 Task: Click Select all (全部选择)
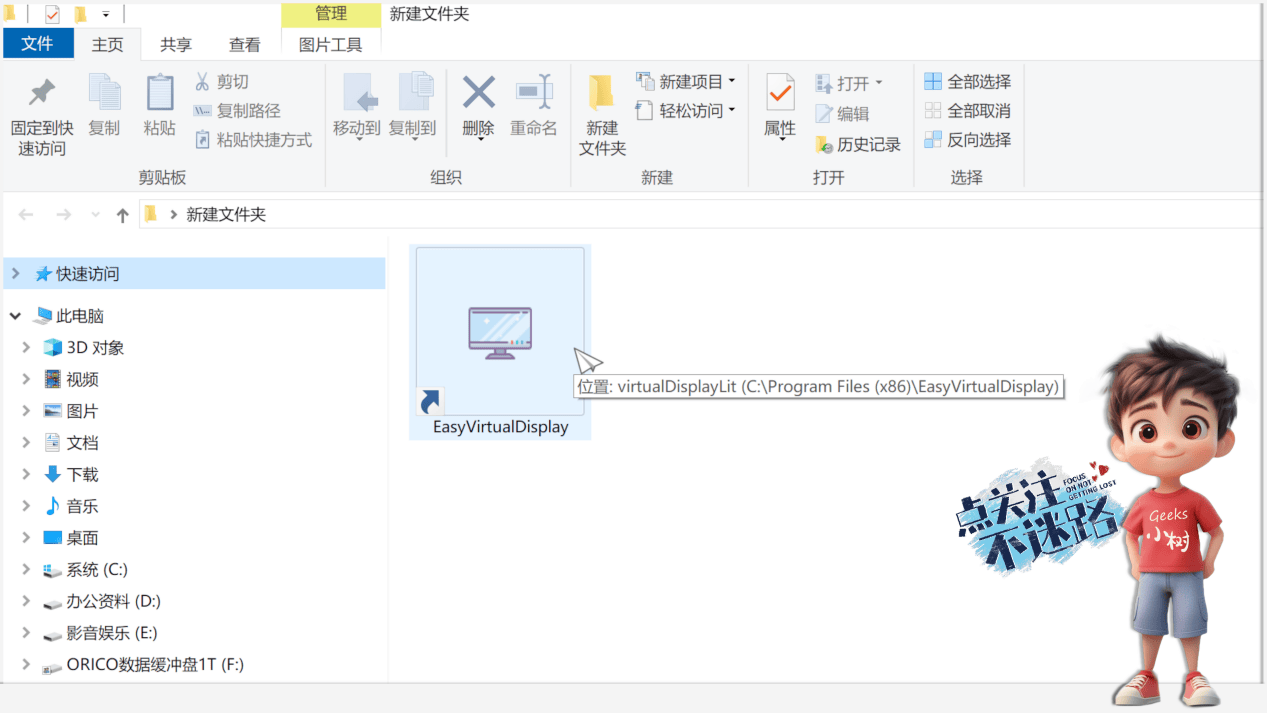(x=967, y=82)
